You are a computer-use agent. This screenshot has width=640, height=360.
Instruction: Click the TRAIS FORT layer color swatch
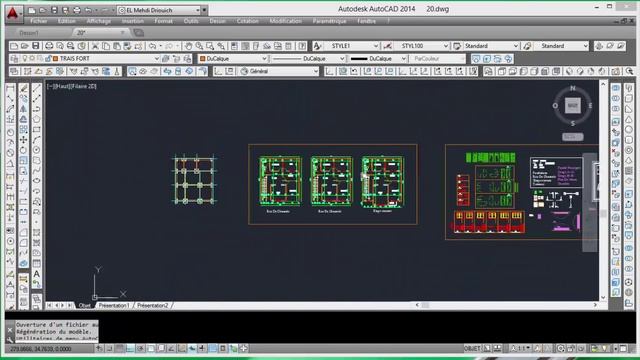click(x=56, y=59)
